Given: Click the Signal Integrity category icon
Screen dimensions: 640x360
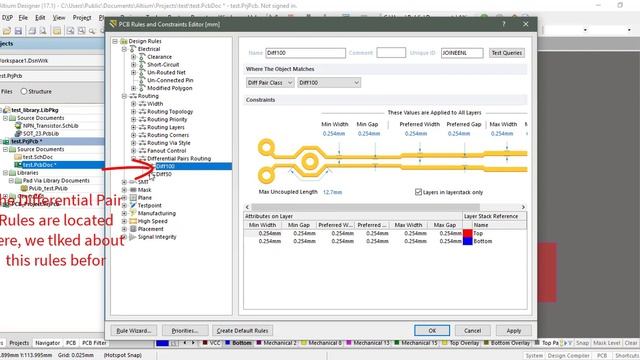Looking at the screenshot, I should tap(133, 237).
